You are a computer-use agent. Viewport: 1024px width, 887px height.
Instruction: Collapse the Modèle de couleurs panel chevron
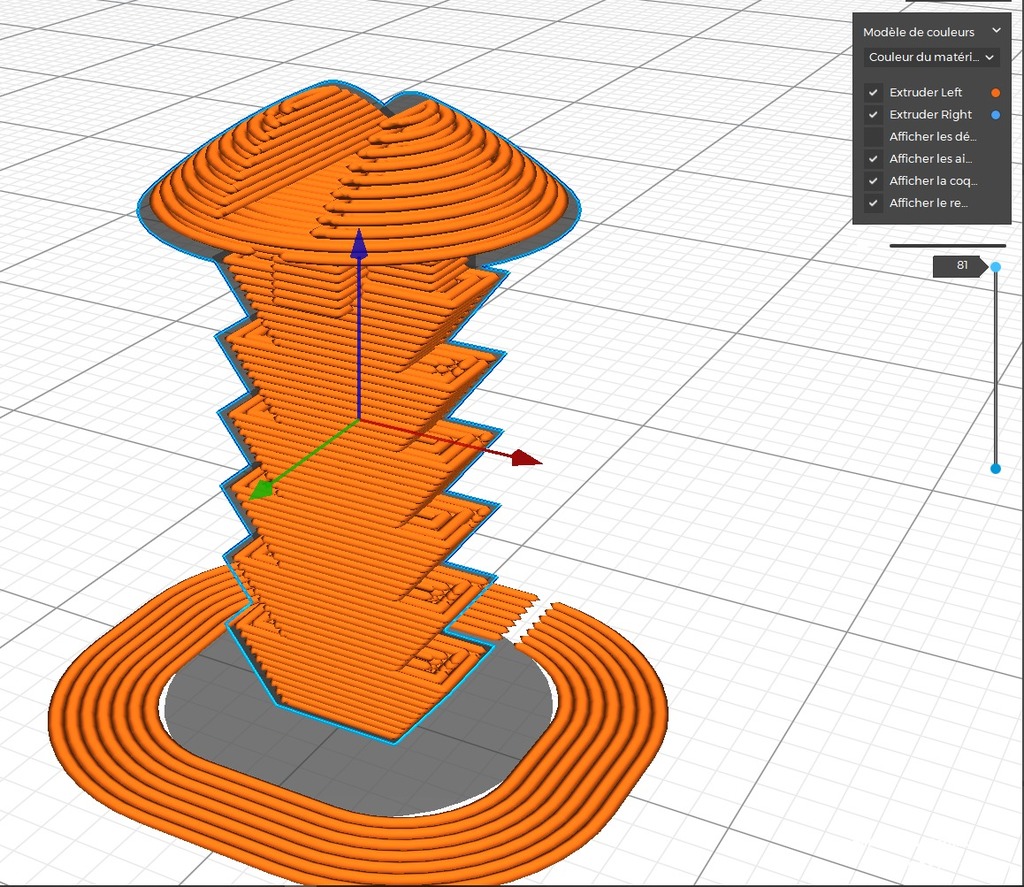tap(996, 32)
